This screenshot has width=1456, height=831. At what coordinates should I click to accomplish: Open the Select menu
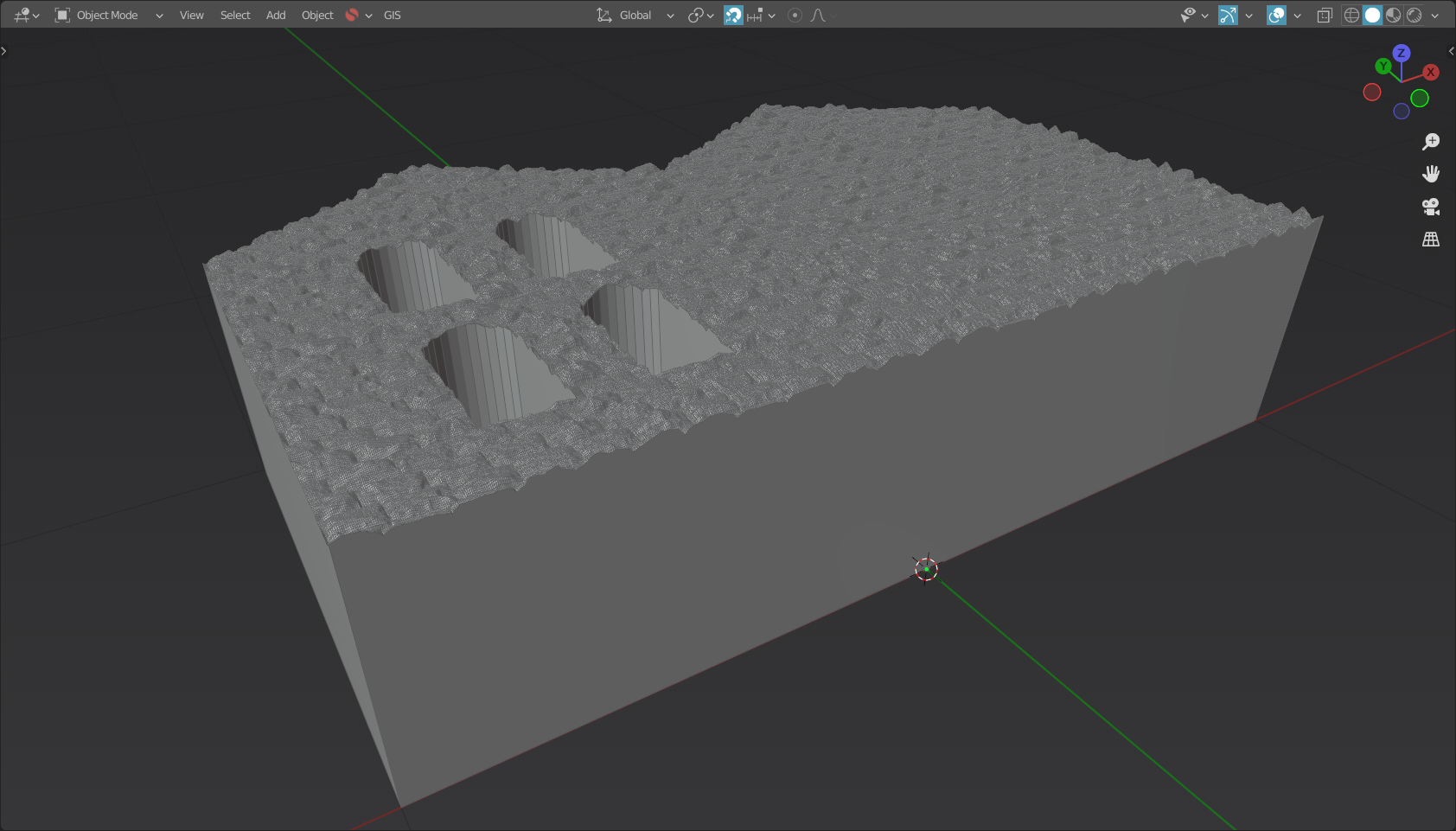pos(235,15)
